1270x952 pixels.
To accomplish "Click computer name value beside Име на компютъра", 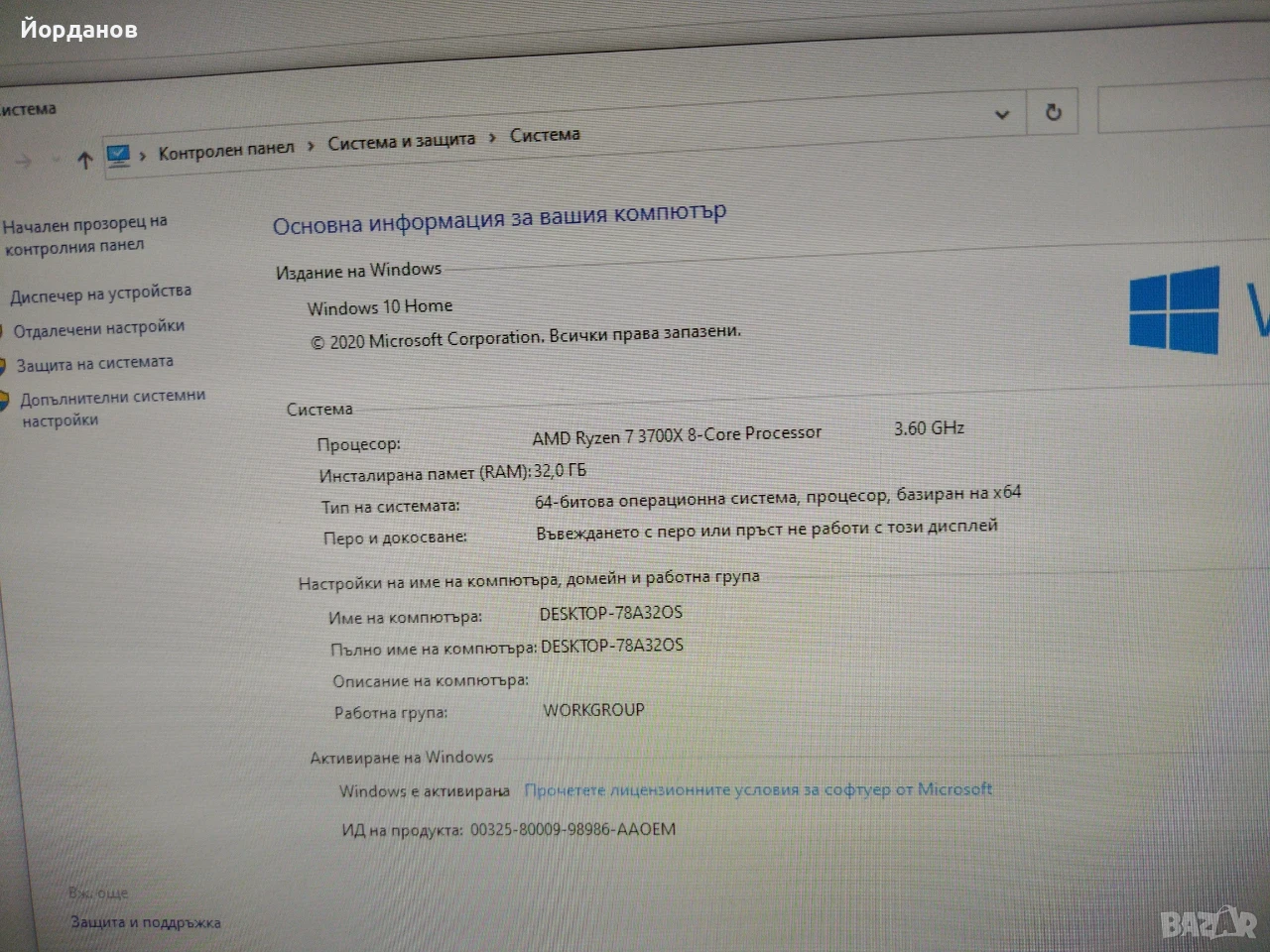I will (x=611, y=613).
